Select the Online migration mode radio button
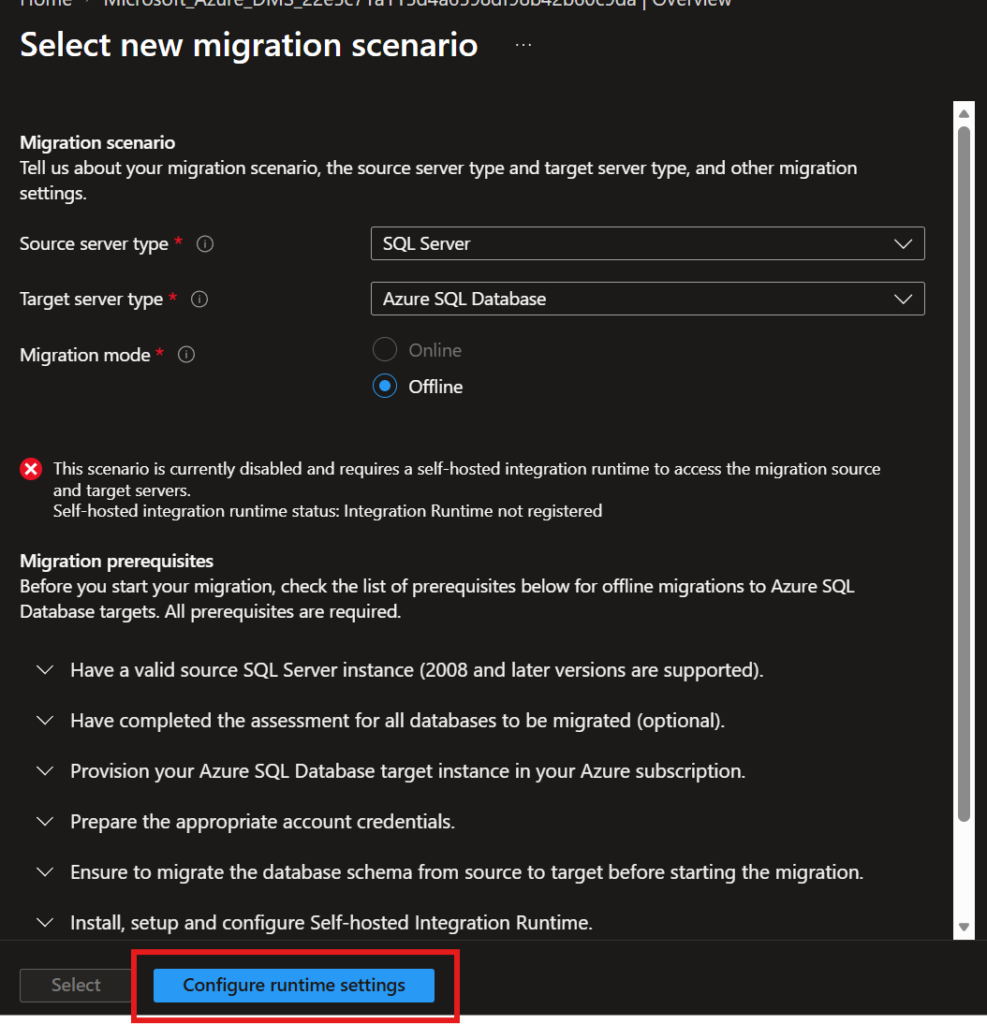This screenshot has height=1024, width=987. 385,350
